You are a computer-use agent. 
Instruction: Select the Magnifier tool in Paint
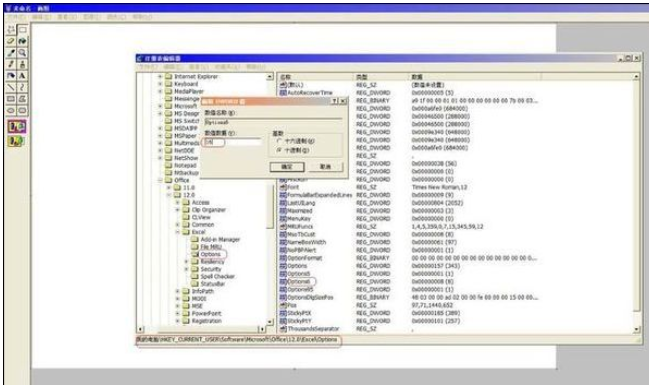tap(22, 53)
